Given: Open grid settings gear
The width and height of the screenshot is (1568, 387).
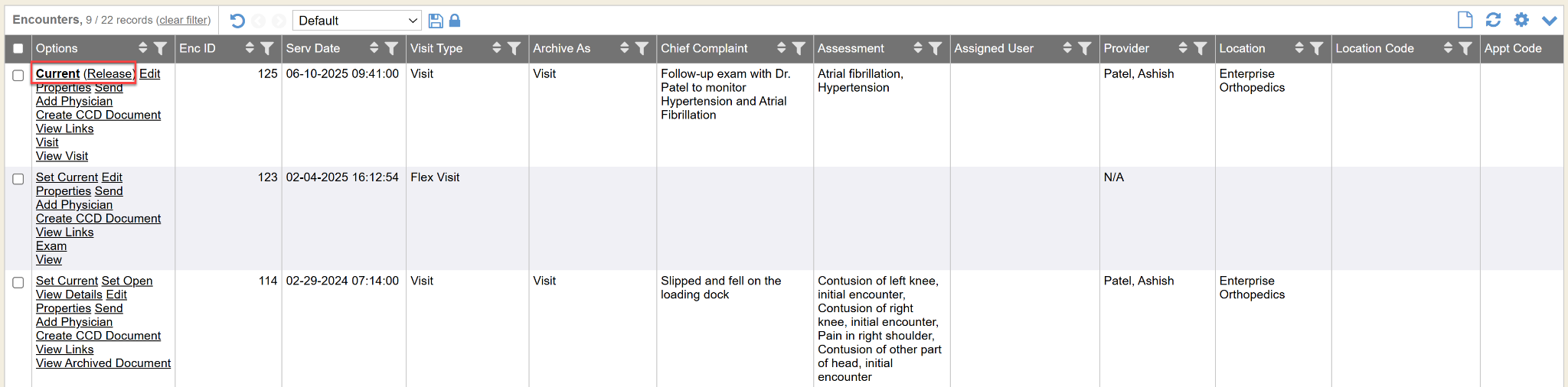Looking at the screenshot, I should [1521, 20].
